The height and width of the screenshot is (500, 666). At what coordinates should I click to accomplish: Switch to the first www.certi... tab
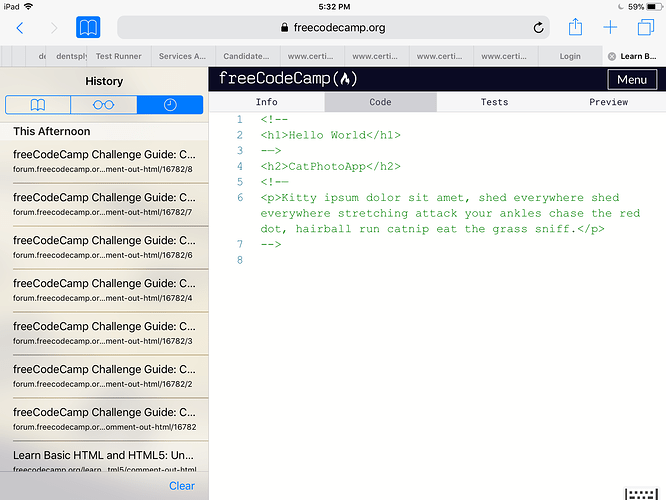point(310,56)
